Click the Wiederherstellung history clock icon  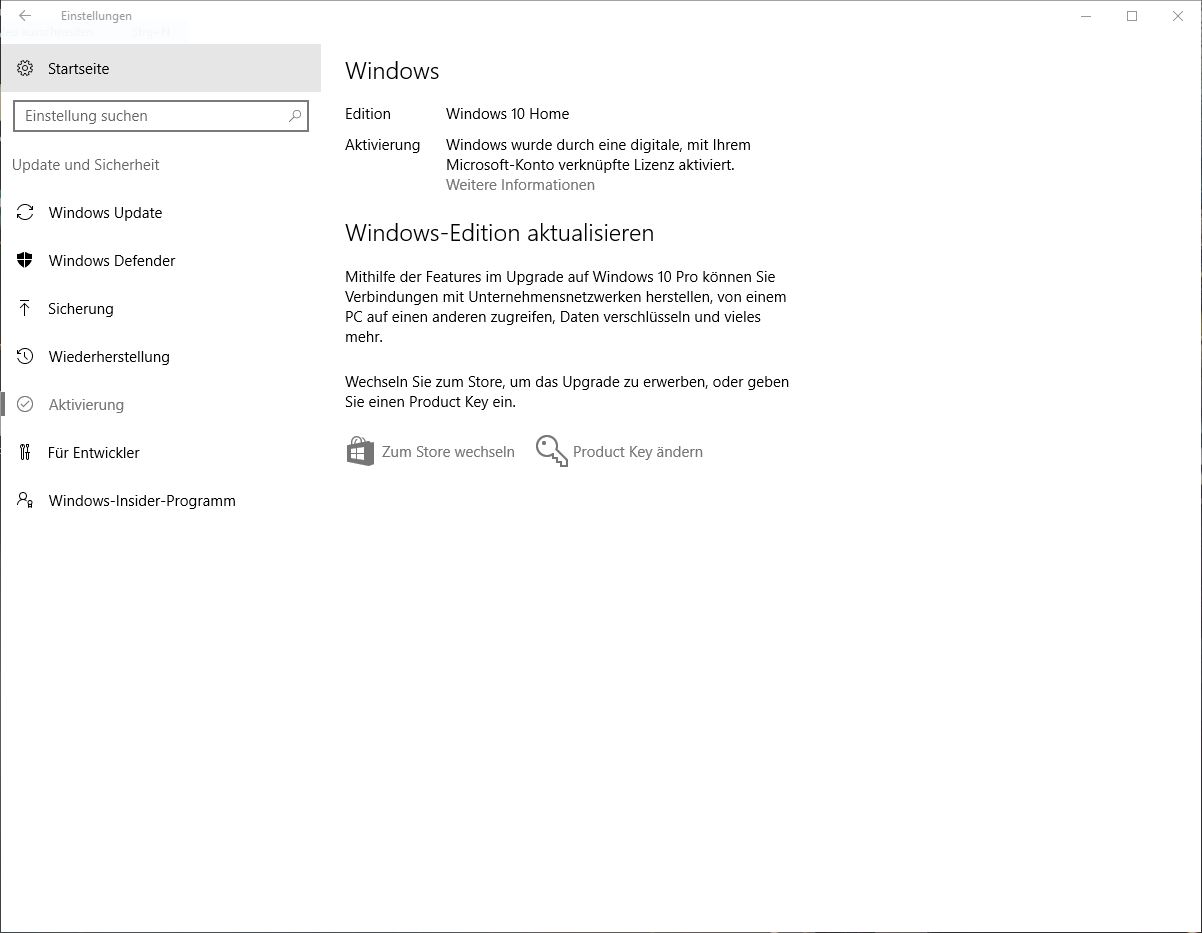pyautogui.click(x=25, y=357)
